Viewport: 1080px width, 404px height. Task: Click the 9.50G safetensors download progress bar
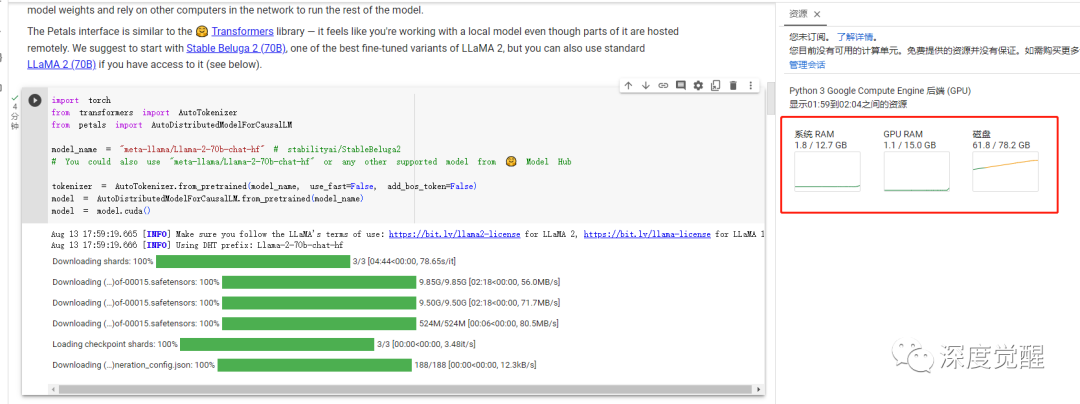tap(319, 303)
